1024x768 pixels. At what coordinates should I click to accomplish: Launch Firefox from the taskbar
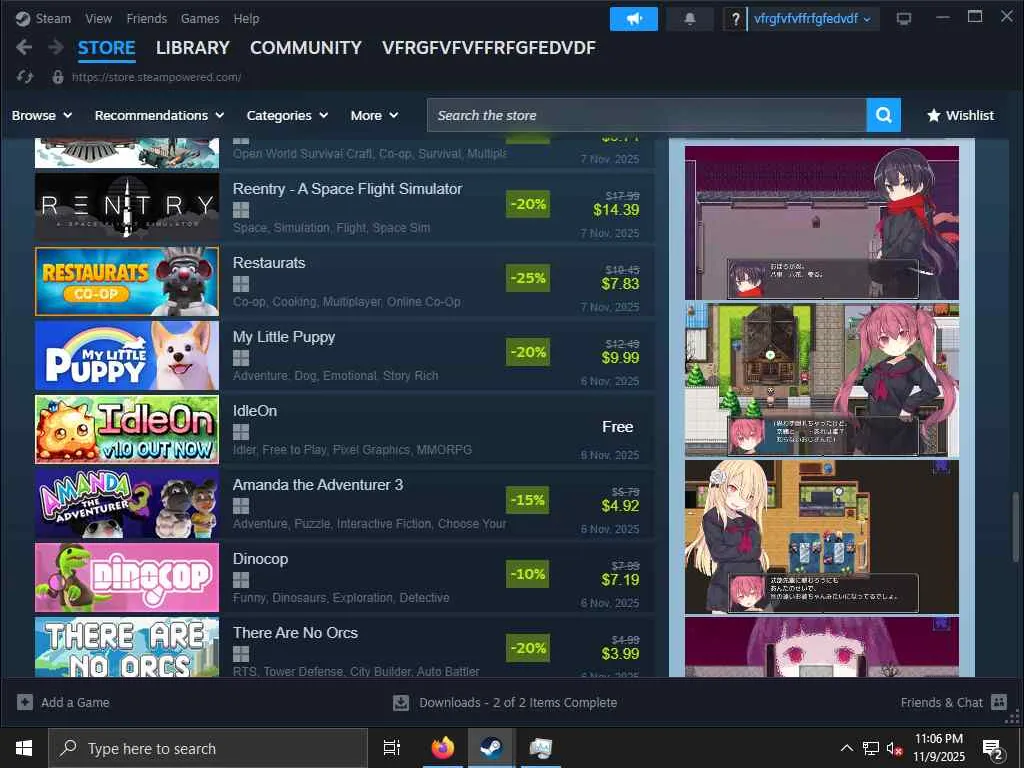coord(442,748)
